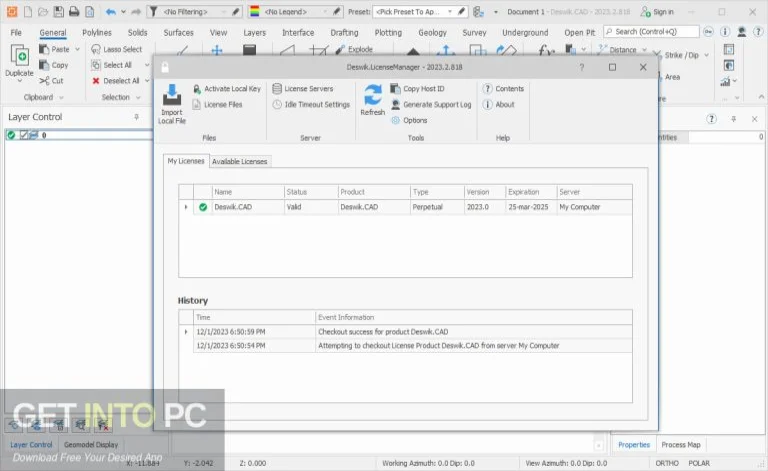
Task: Click the Undo arrow in title bar
Action: click(x=111, y=11)
